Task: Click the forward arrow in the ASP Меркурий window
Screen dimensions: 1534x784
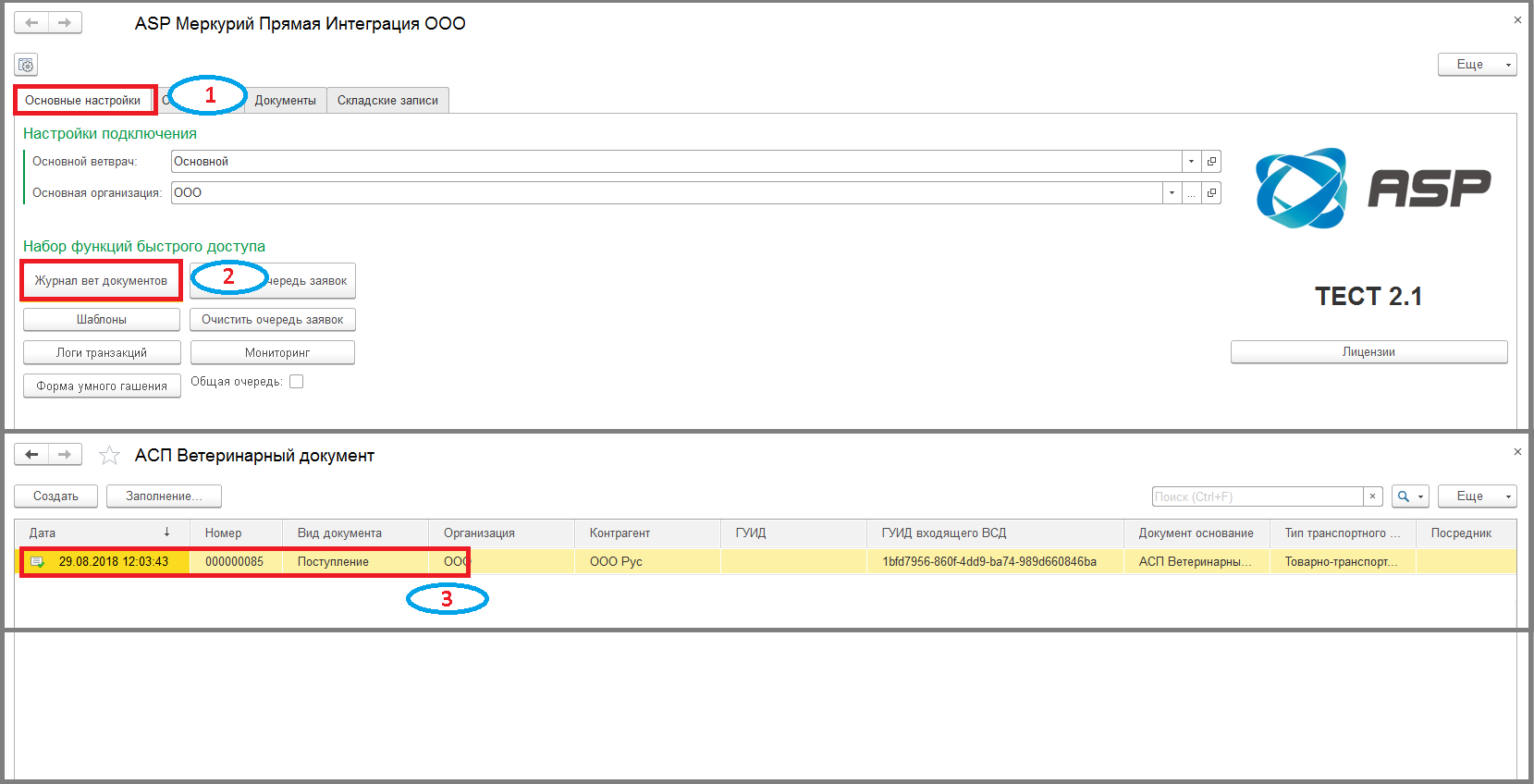Action: point(65,22)
